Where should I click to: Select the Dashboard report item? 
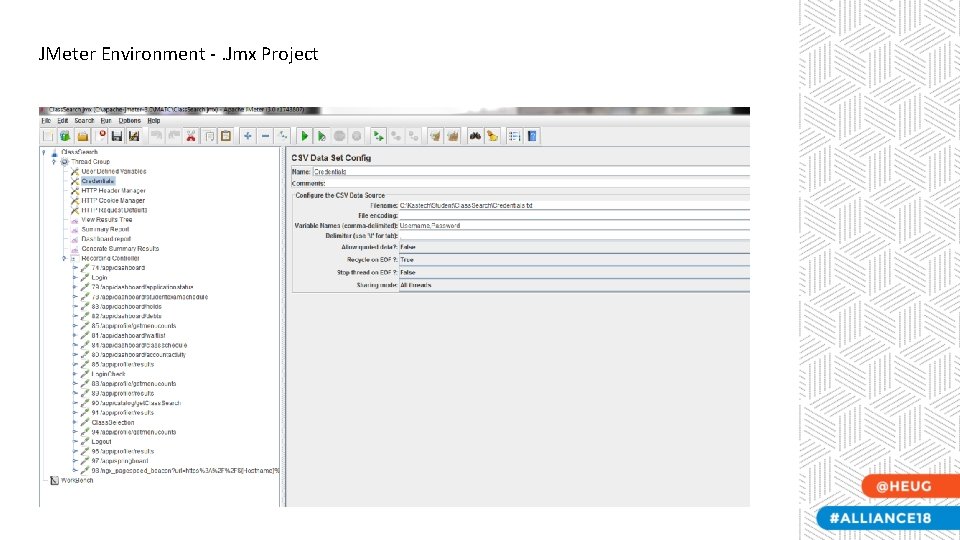(106, 239)
